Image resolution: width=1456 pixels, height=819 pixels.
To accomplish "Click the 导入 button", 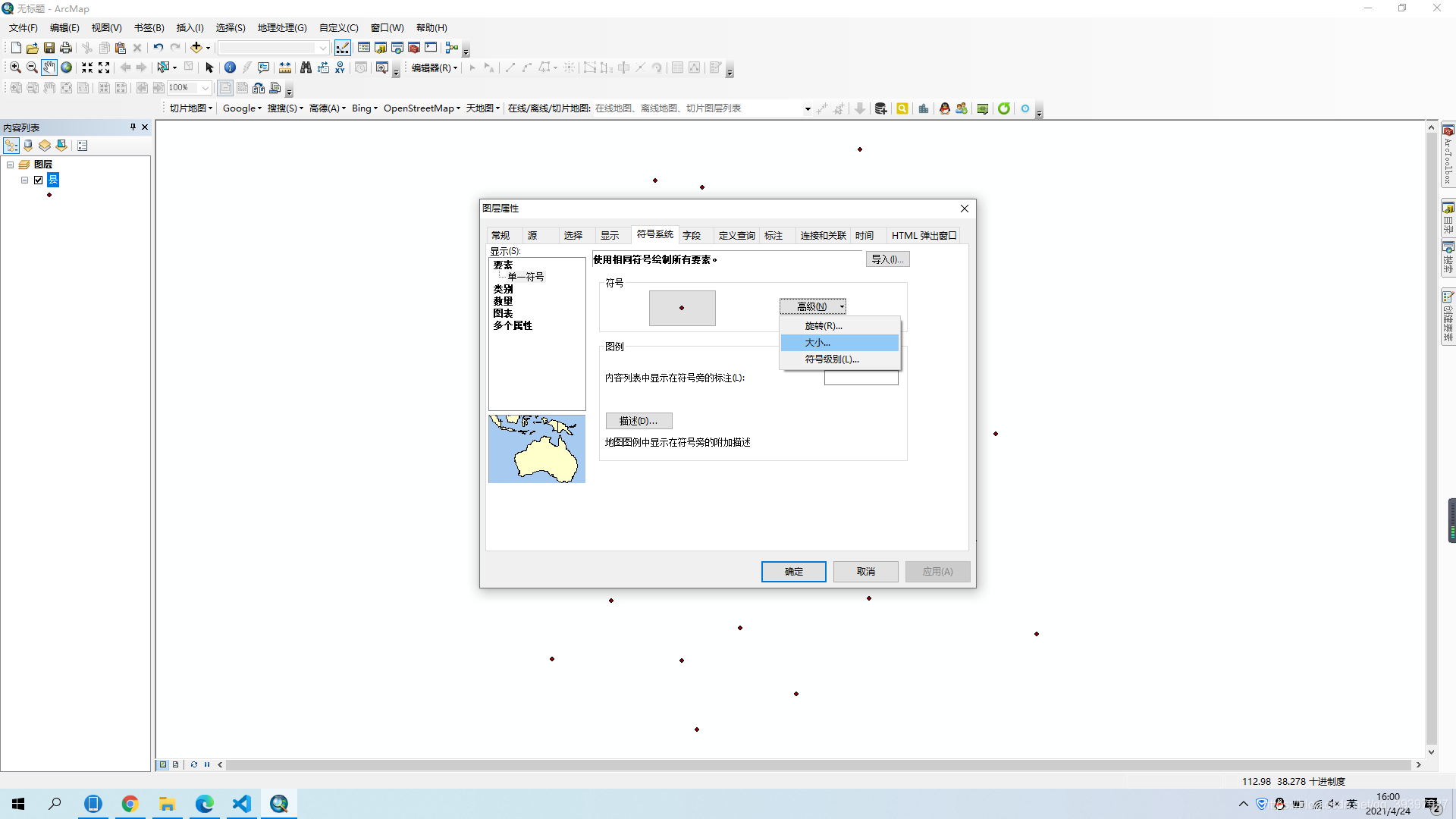I will pyautogui.click(x=887, y=259).
